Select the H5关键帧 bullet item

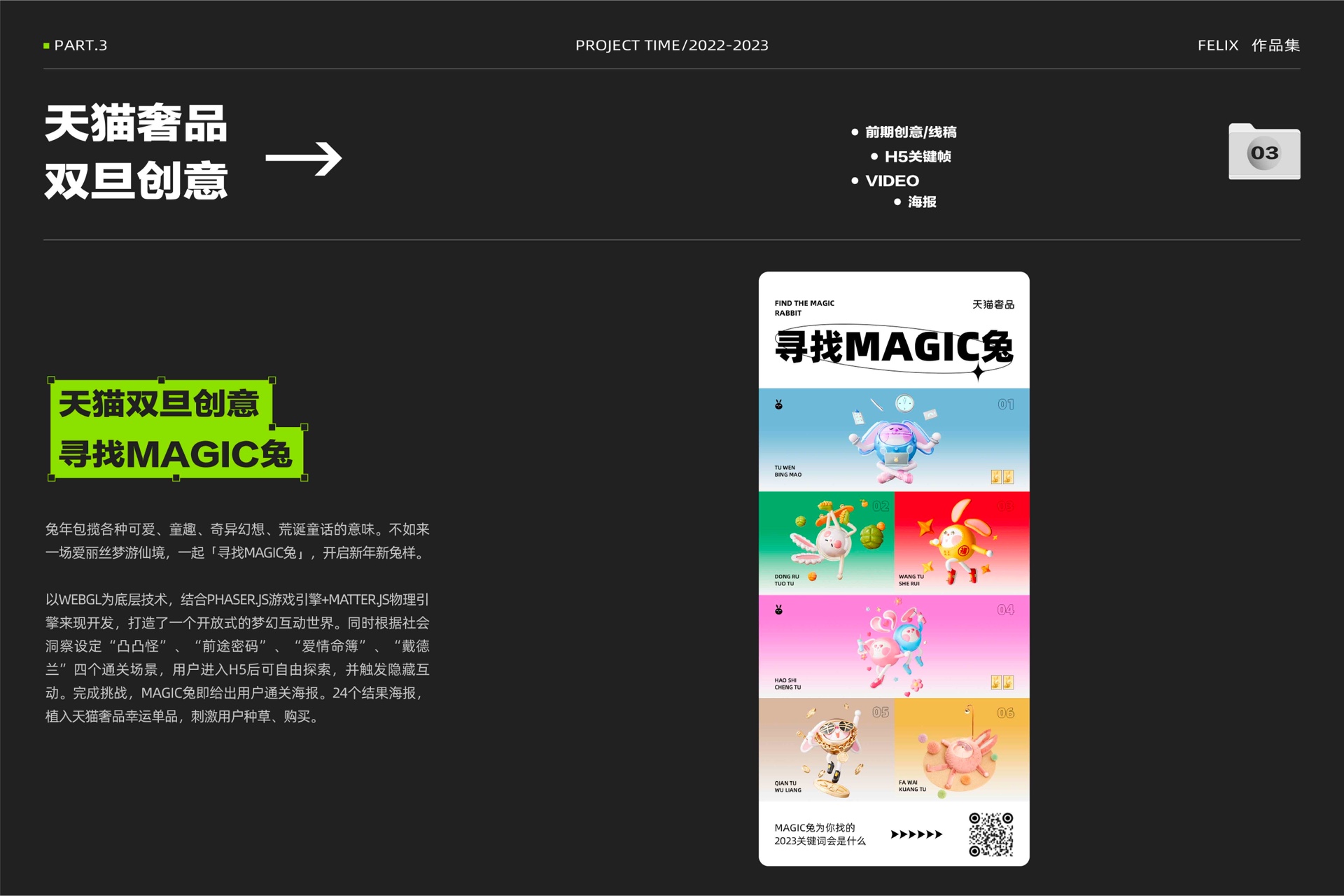click(x=911, y=156)
